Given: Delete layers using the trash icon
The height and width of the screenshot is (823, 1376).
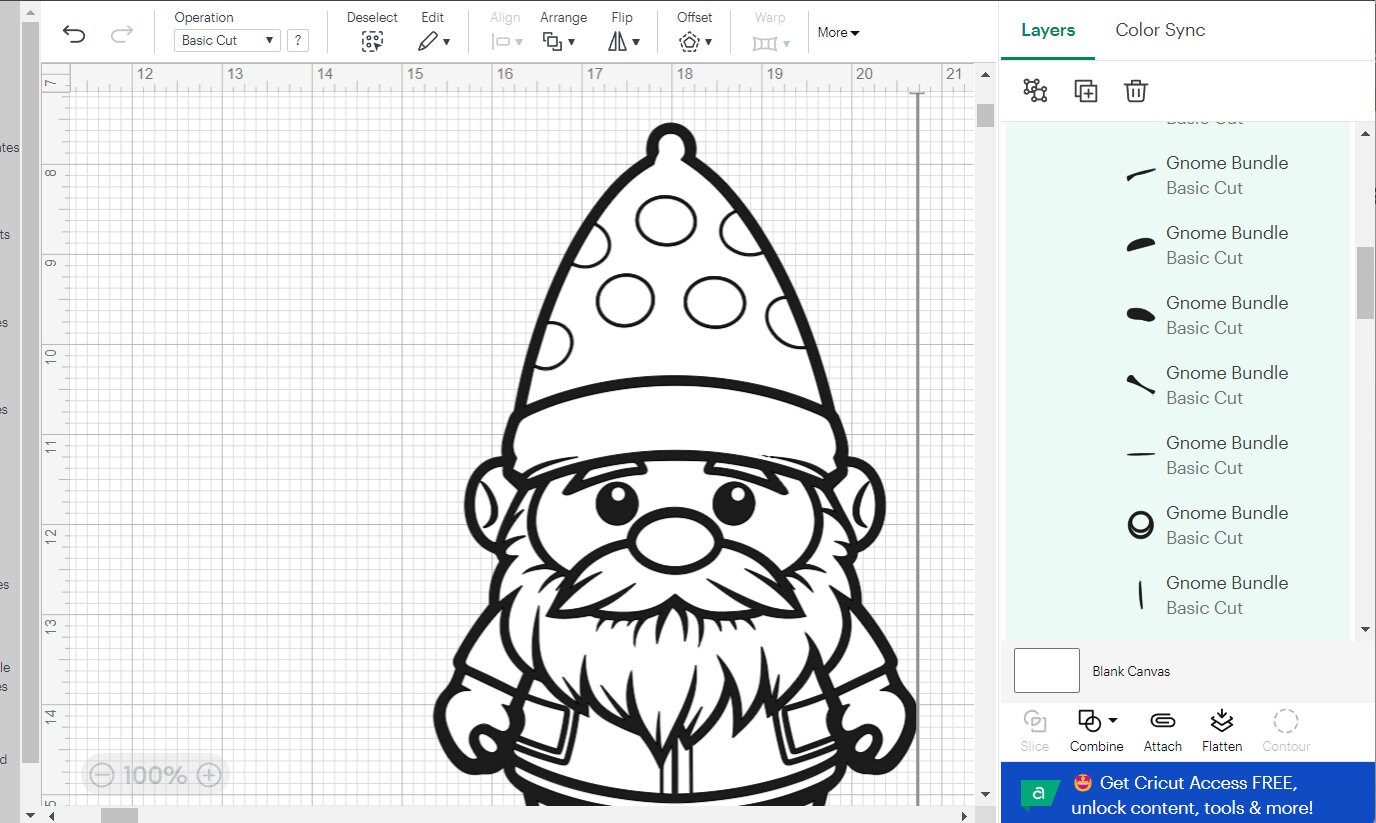Looking at the screenshot, I should (x=1136, y=90).
